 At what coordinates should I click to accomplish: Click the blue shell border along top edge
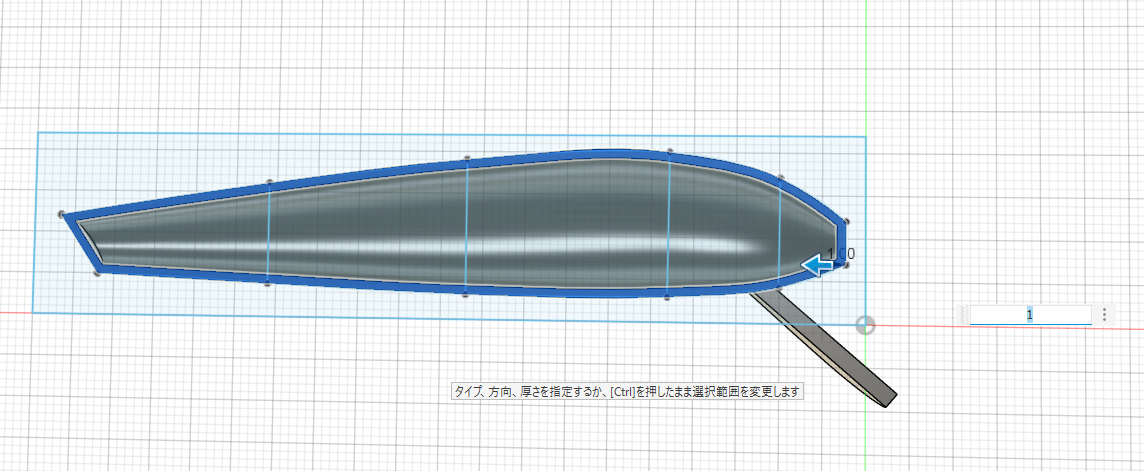coord(365,173)
